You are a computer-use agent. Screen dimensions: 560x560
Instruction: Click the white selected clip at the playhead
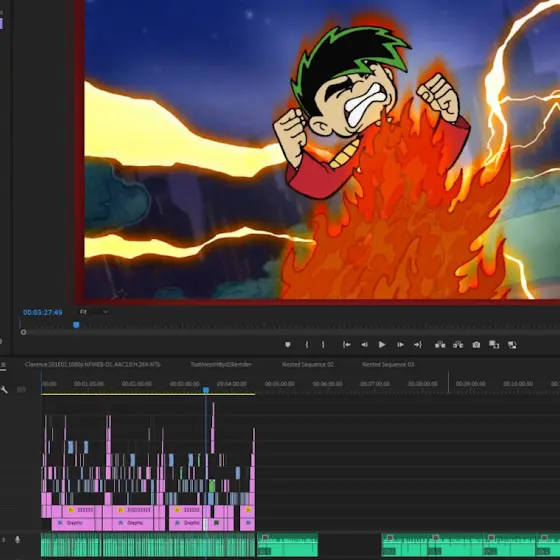tap(205, 524)
